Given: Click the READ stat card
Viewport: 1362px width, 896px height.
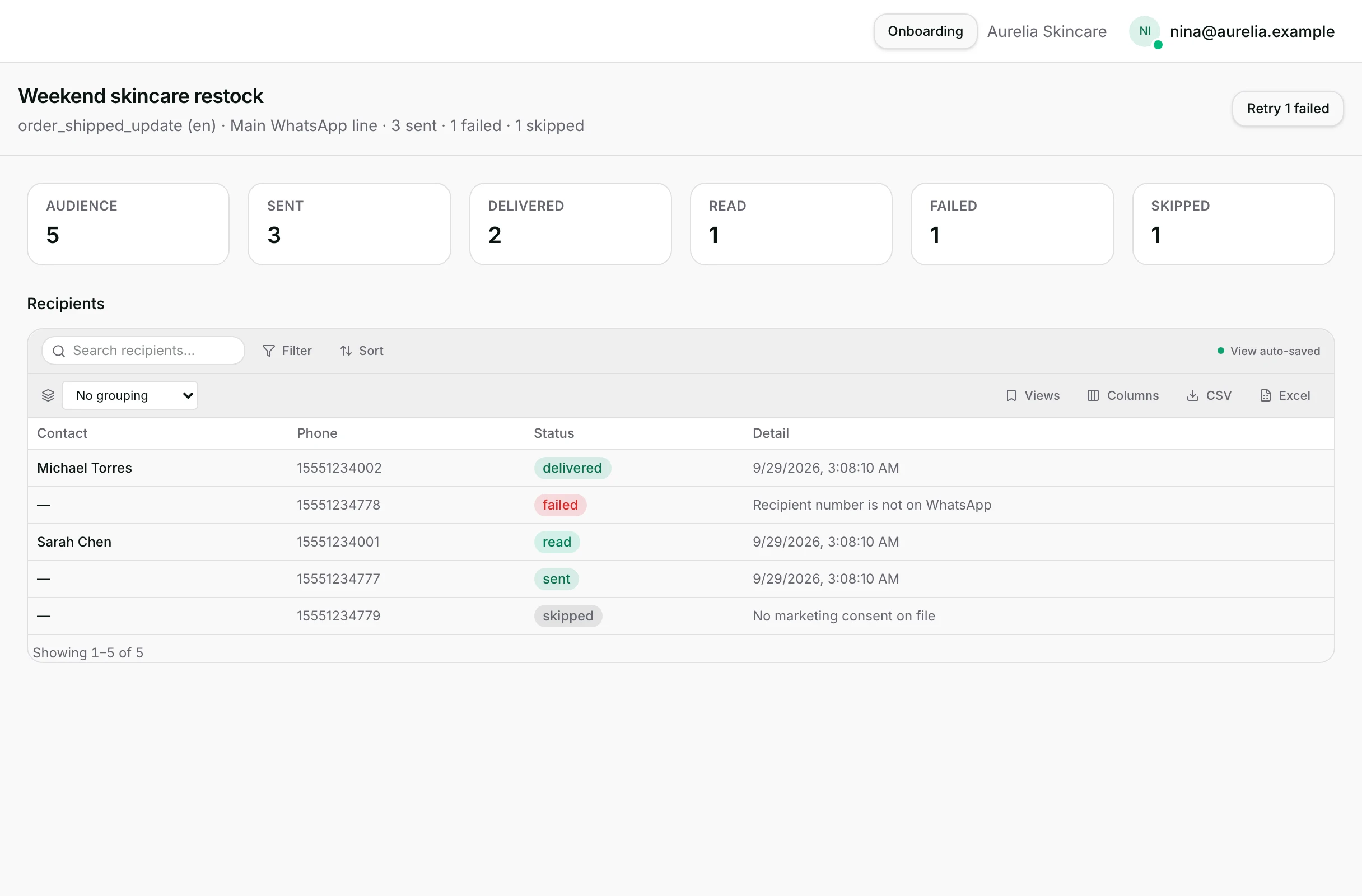Looking at the screenshot, I should (791, 225).
